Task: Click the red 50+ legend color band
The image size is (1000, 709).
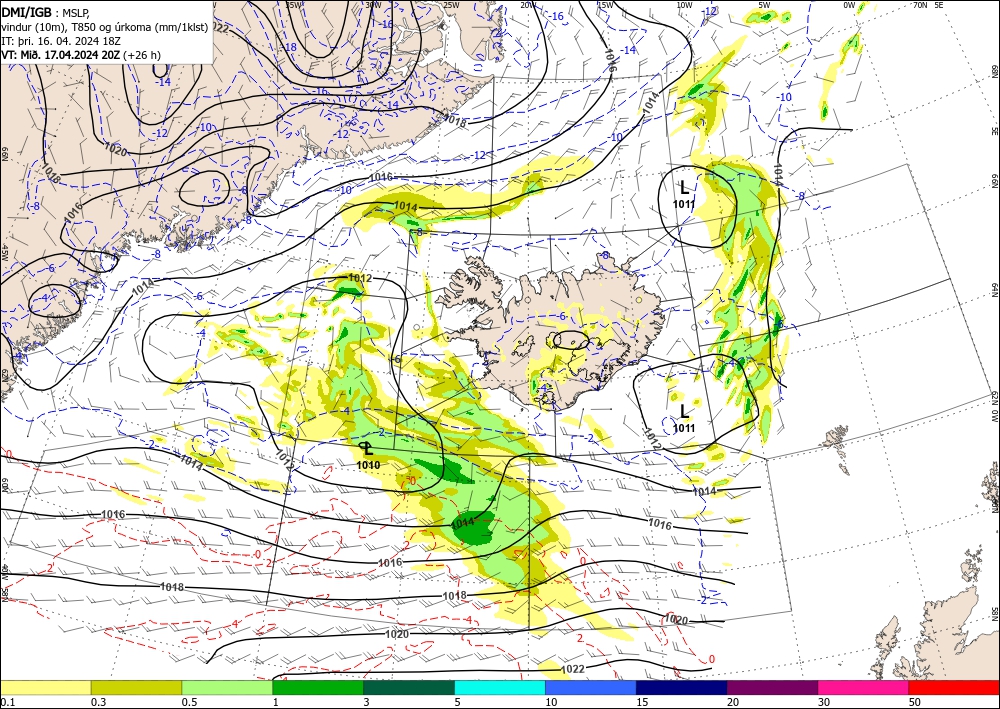Action: [x=954, y=687]
